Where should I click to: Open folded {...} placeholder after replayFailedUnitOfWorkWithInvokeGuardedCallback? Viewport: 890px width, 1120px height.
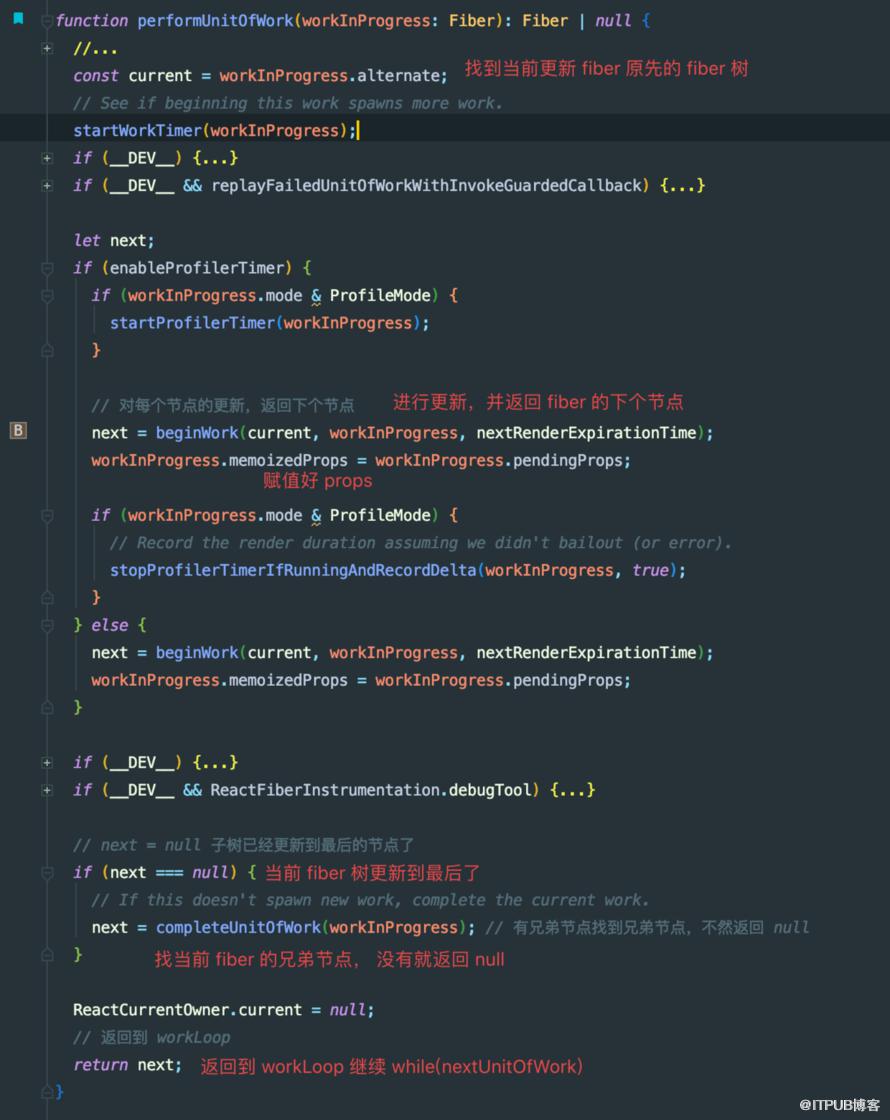(x=683, y=186)
